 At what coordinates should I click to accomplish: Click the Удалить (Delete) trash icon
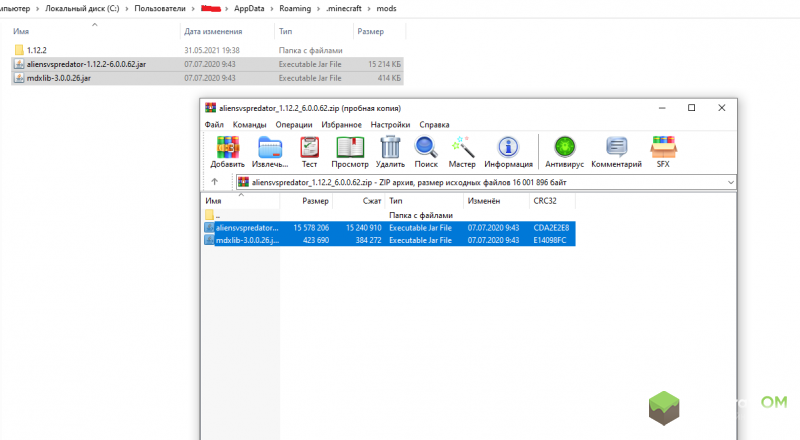tap(391, 151)
